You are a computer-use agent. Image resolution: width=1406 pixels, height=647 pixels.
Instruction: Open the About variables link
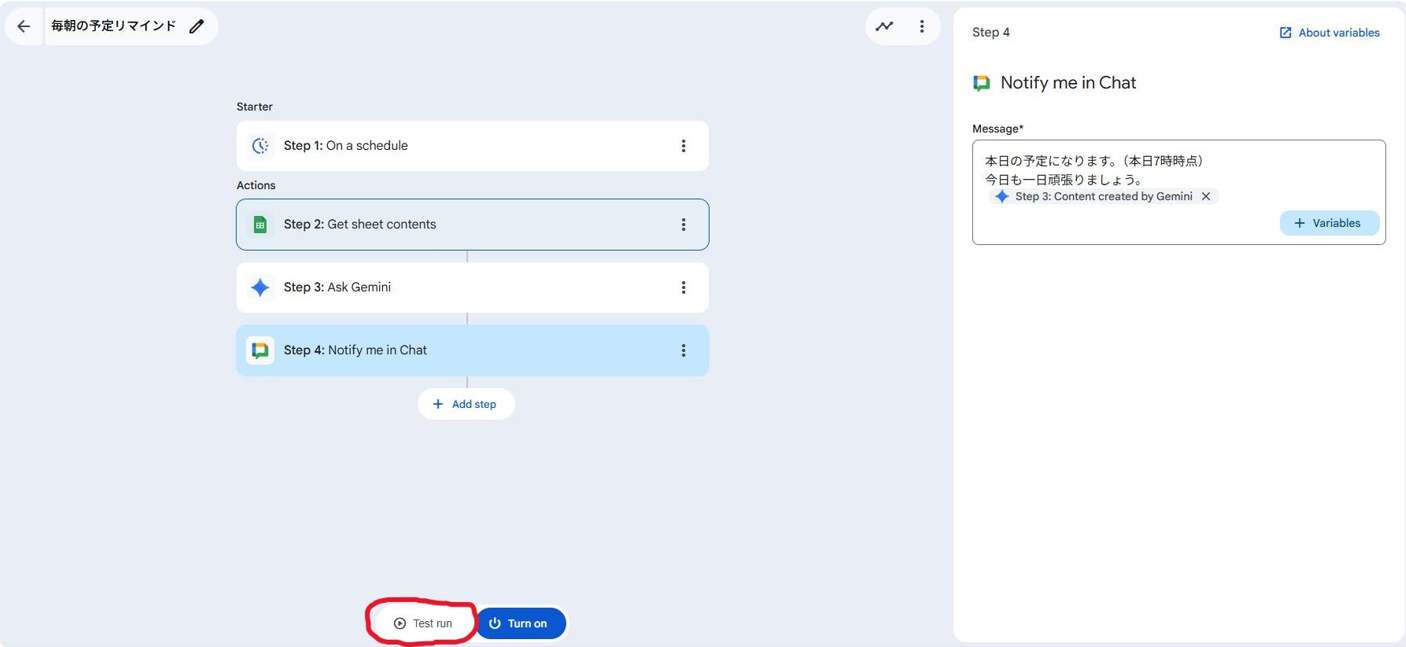(1329, 33)
